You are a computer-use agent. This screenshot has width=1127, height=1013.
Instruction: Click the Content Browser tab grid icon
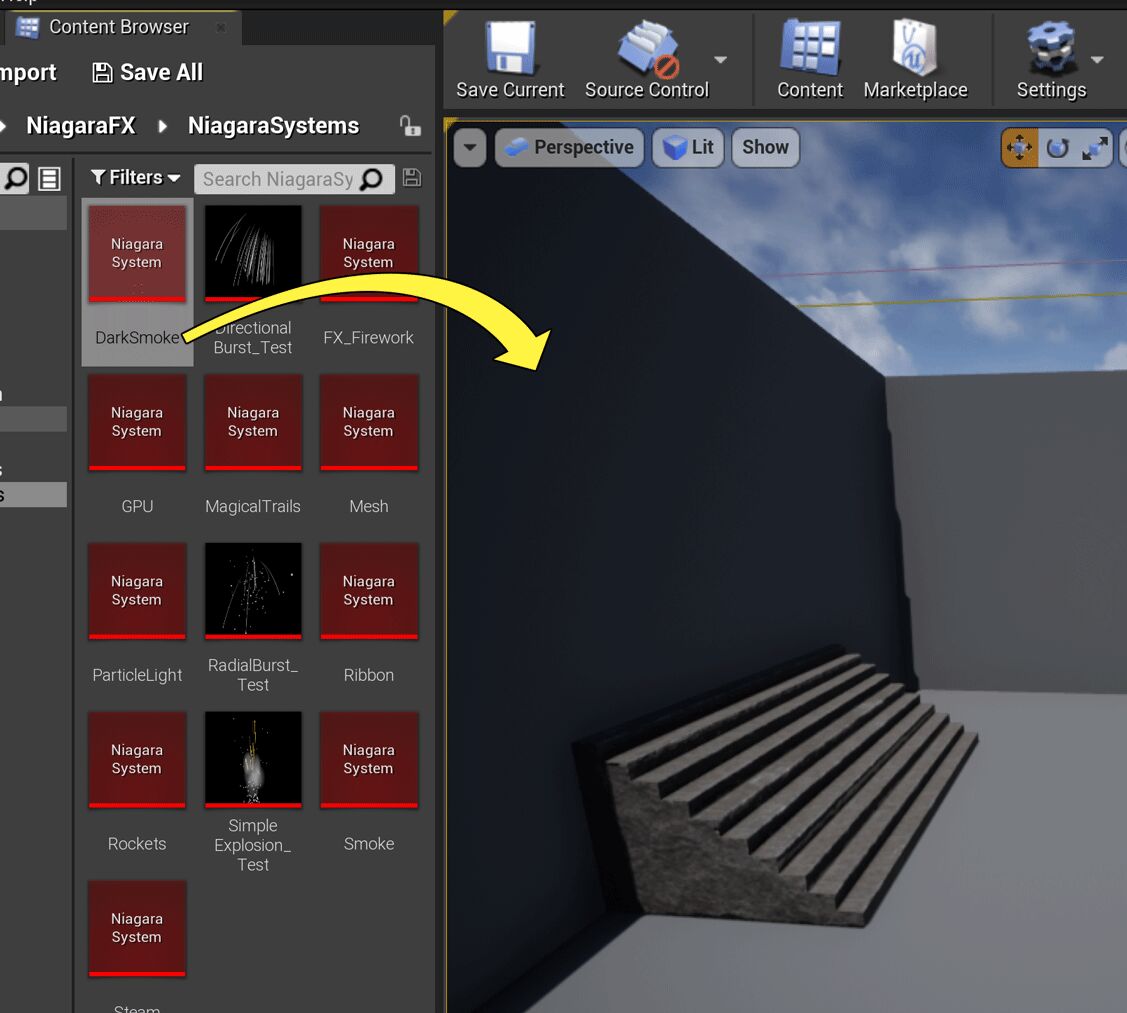27,27
